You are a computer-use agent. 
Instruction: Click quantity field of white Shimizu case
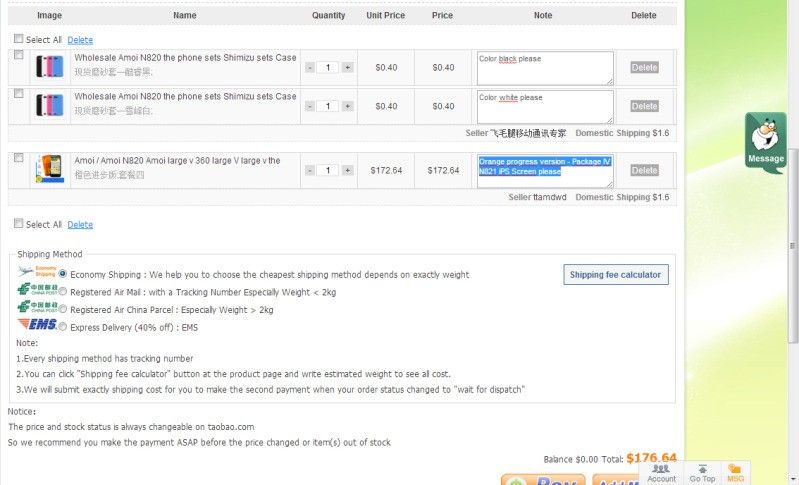coord(328,106)
